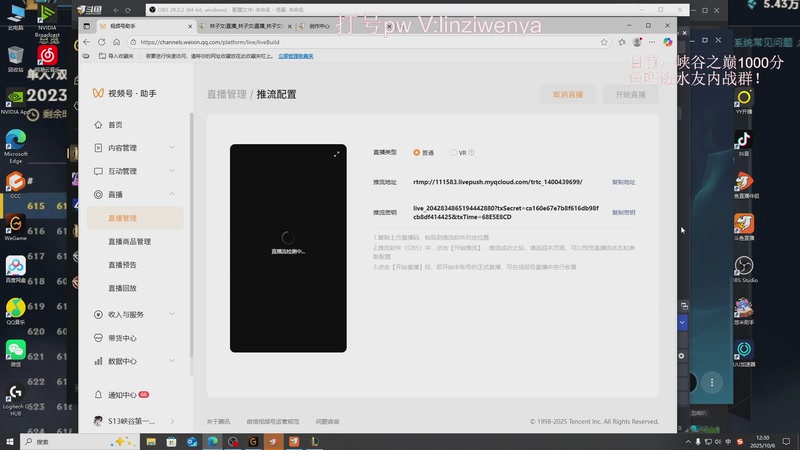The width and height of the screenshot is (800, 450).
Task: Go back with the browser back arrow
Action: pyautogui.click(x=87, y=42)
